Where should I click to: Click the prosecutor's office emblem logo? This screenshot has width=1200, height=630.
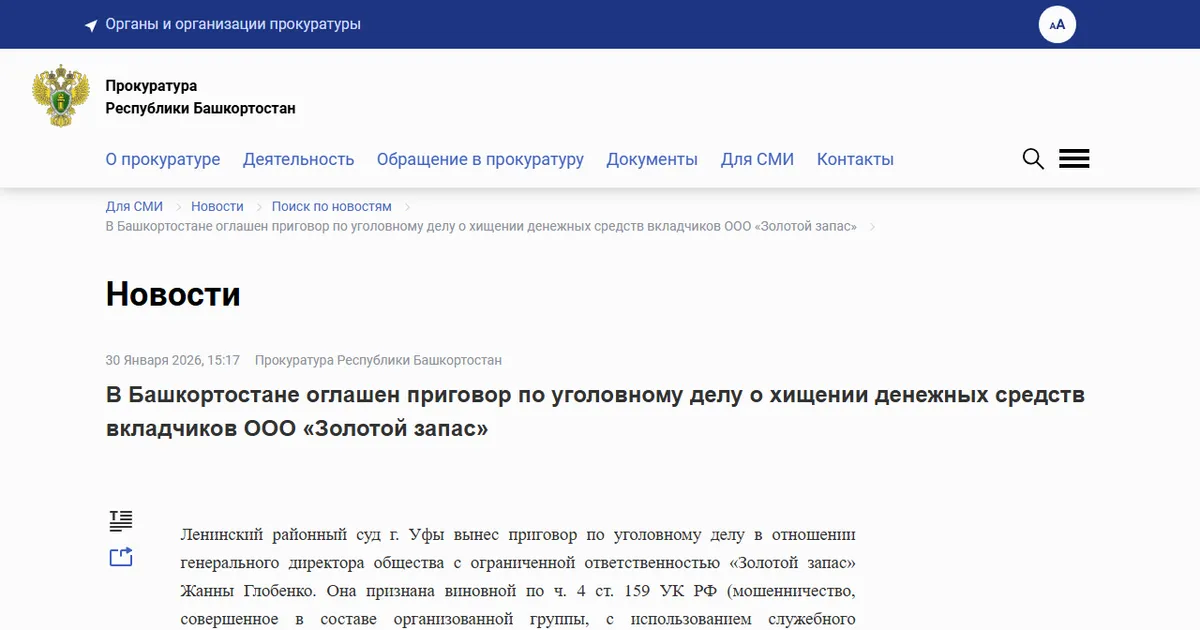tap(61, 96)
